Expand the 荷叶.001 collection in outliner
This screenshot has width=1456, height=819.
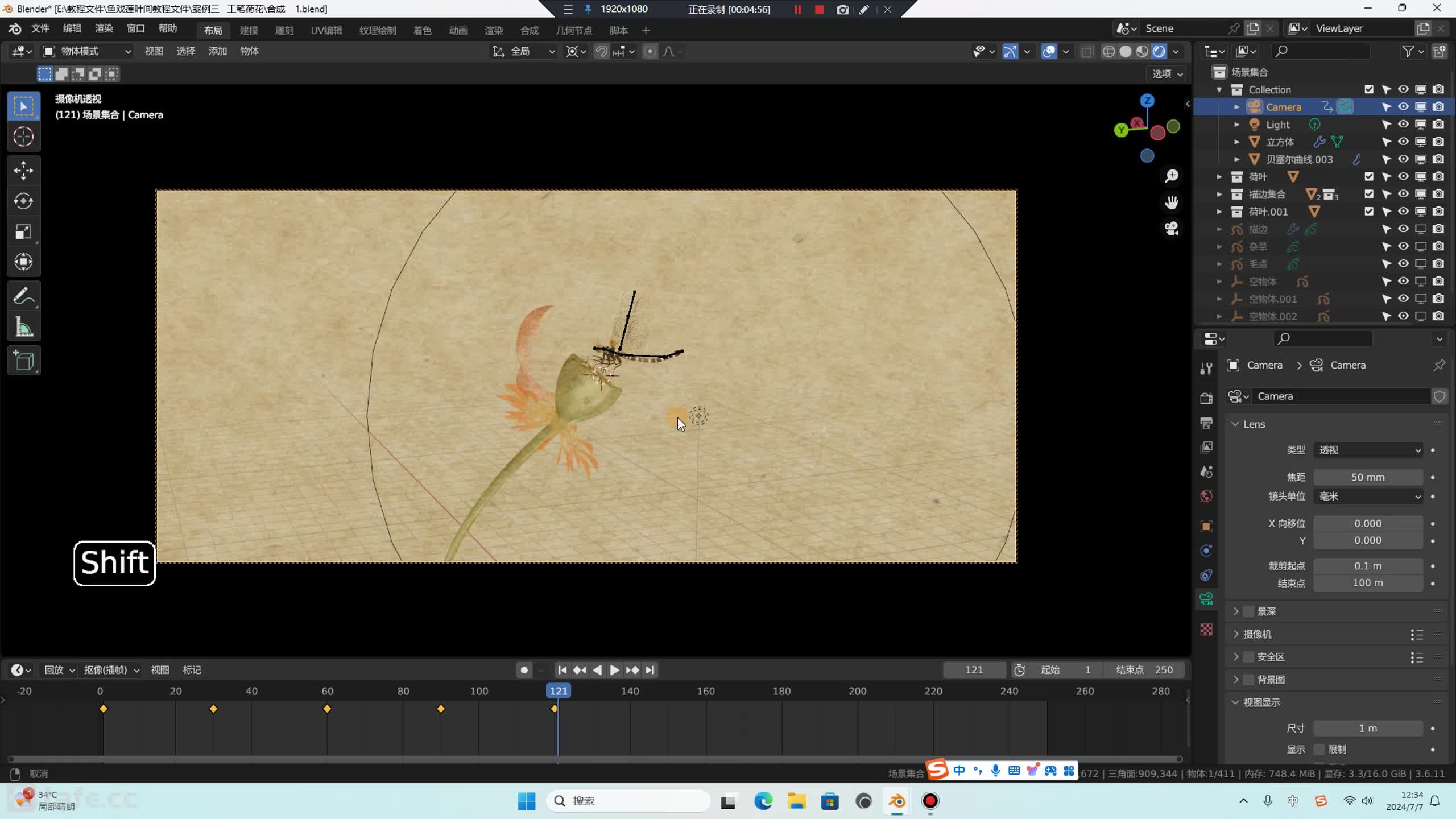1219,212
